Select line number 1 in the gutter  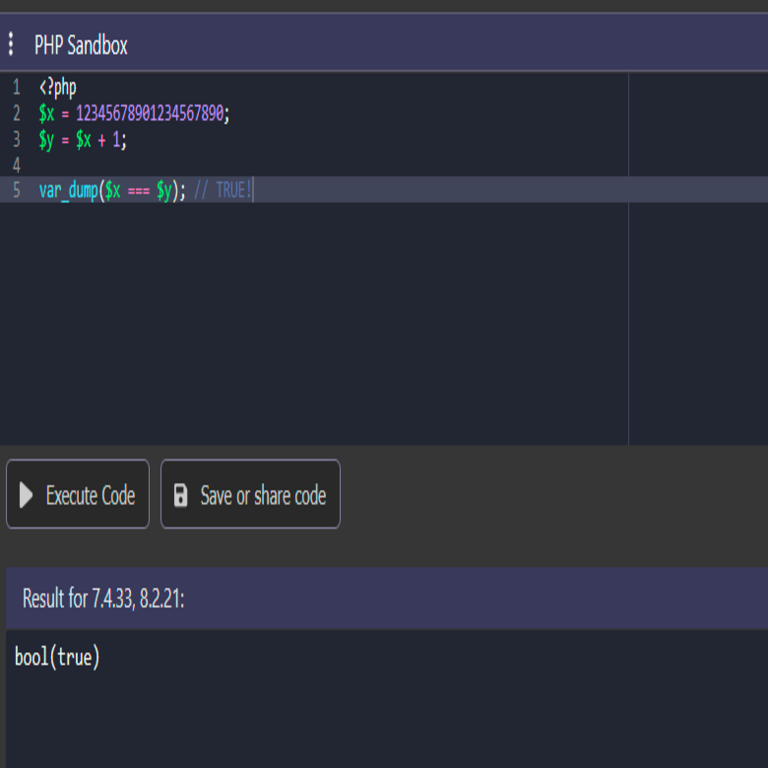tap(16, 87)
